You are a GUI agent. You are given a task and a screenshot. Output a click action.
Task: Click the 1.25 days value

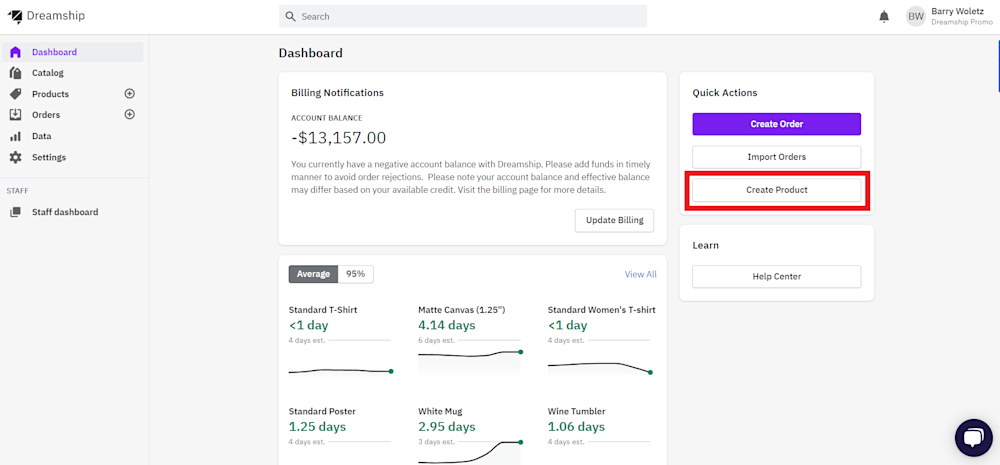(x=317, y=427)
